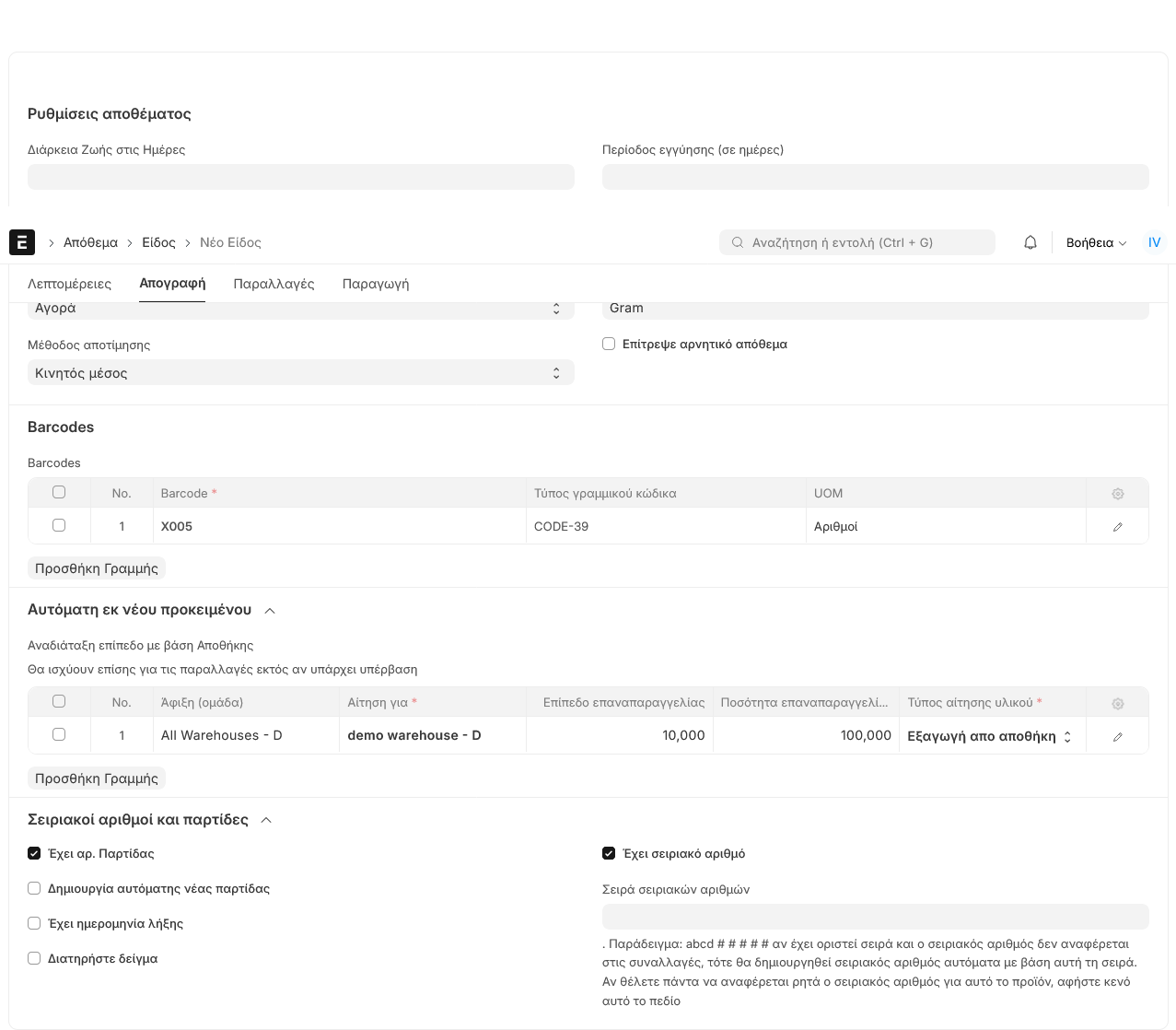Click search magnifier icon in search bar
The width and height of the screenshot is (1176, 1030).
(x=738, y=243)
